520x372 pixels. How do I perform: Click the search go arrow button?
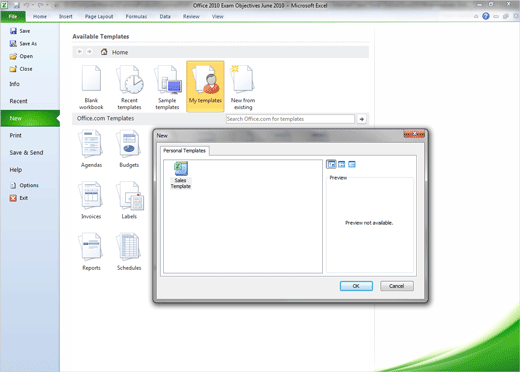(x=362, y=119)
